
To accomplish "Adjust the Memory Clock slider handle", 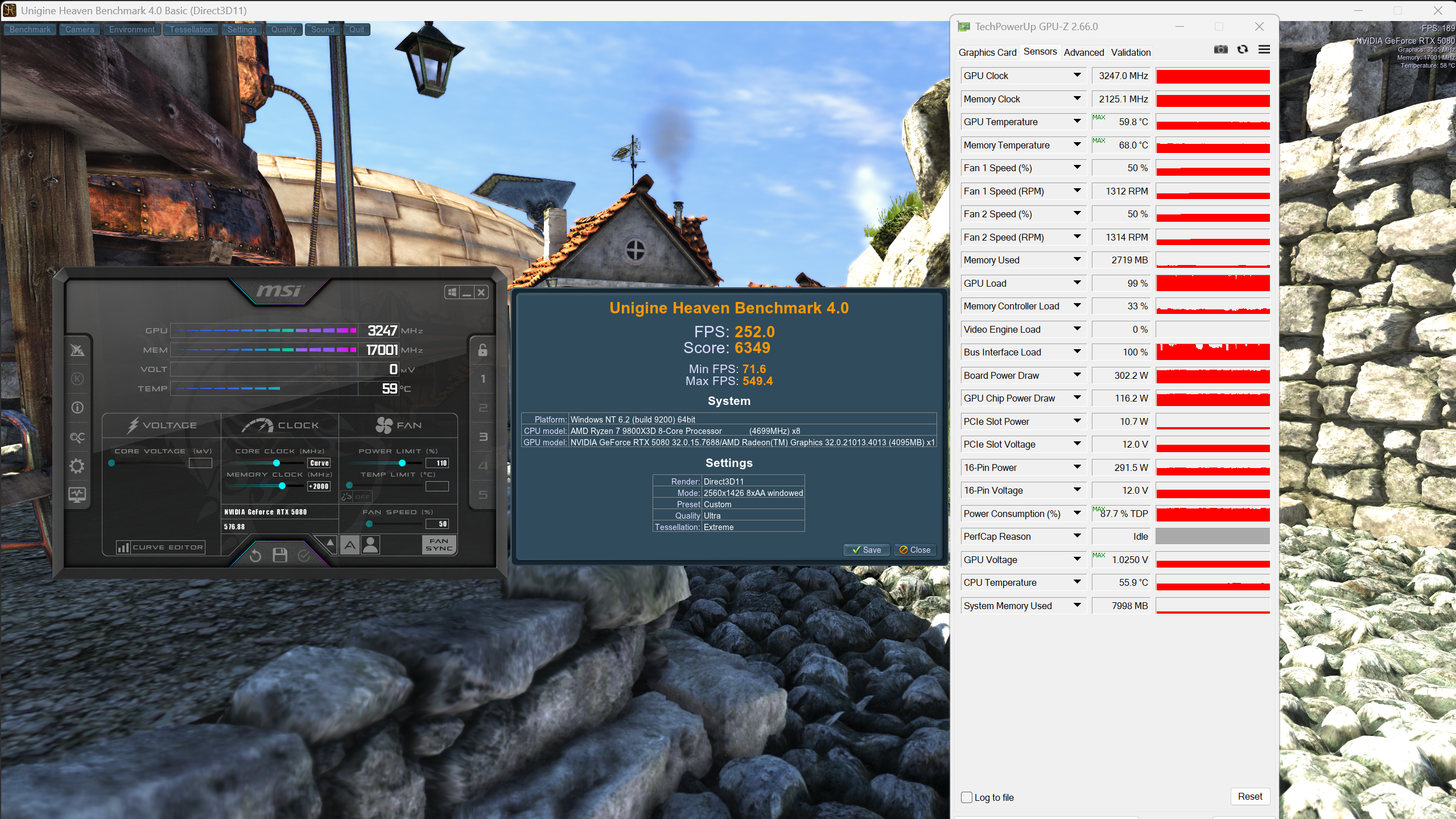I will tap(282, 486).
